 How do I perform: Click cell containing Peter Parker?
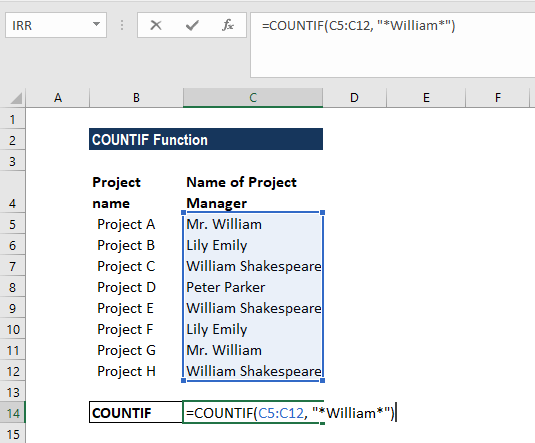[253, 287]
